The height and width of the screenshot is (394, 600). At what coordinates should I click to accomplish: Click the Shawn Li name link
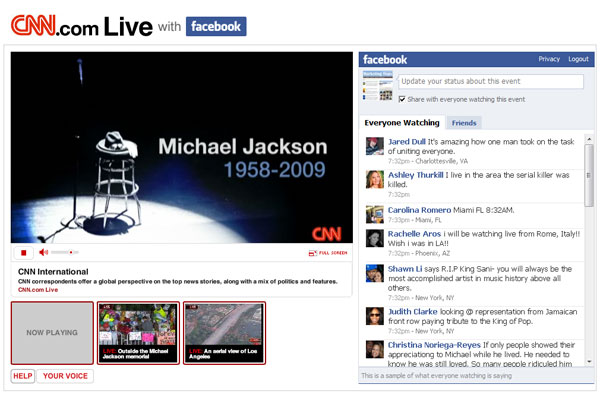click(405, 269)
